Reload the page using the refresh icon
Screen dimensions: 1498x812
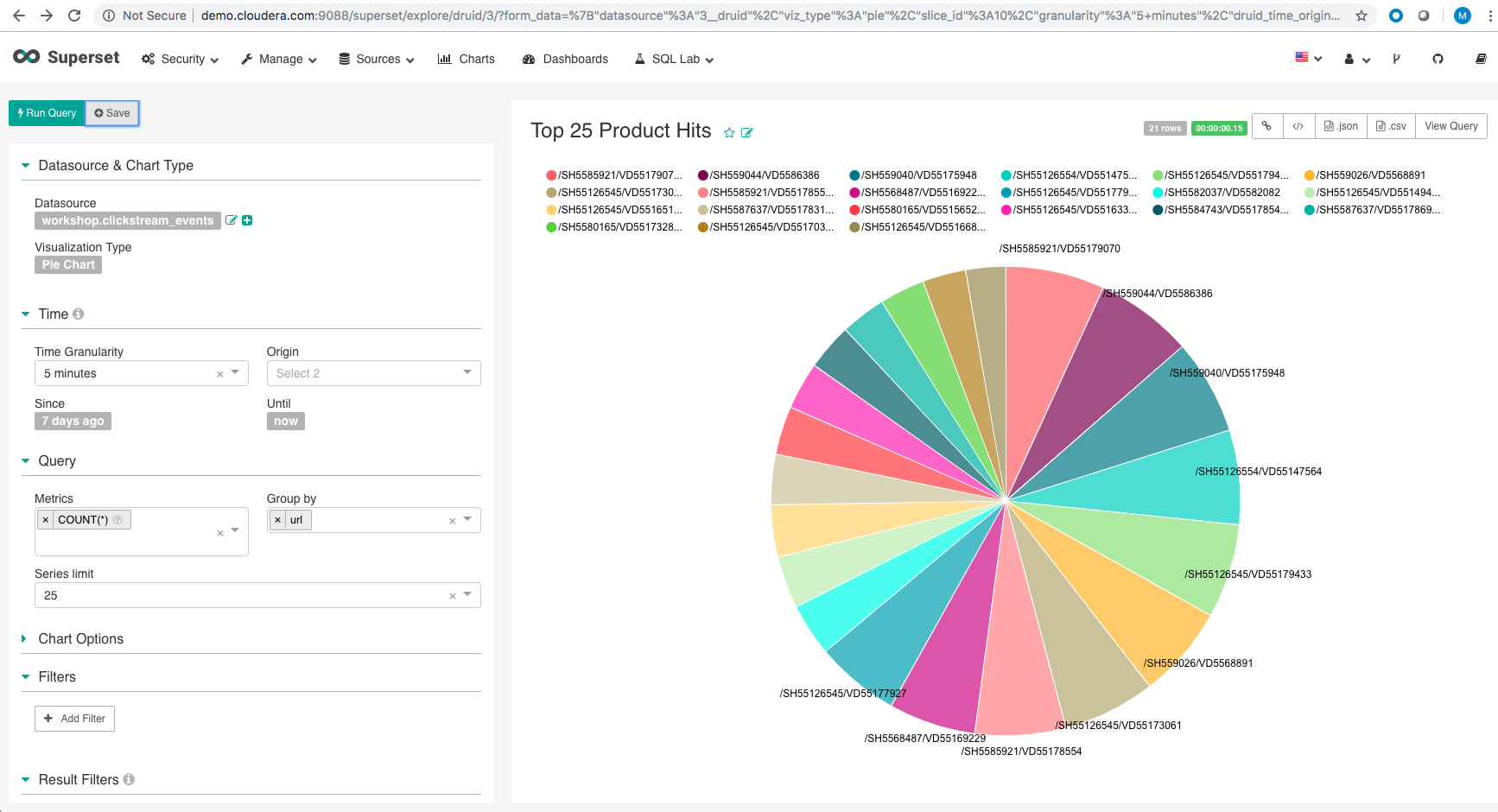click(x=74, y=16)
